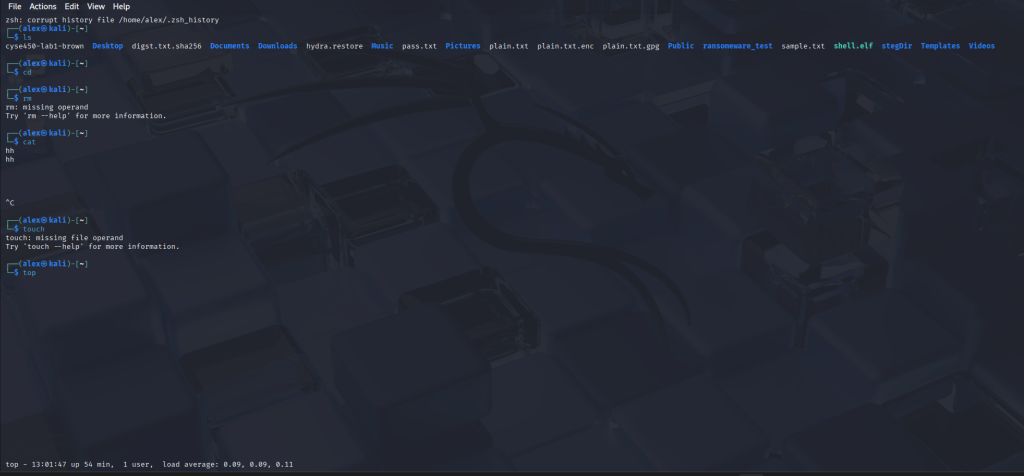
Task: Click the hydra.restore file name
Action: coord(334,46)
